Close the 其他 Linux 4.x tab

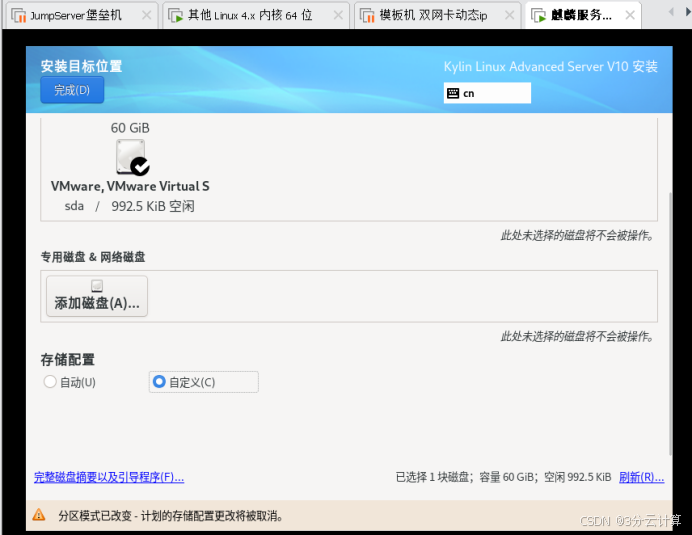pyautogui.click(x=338, y=15)
